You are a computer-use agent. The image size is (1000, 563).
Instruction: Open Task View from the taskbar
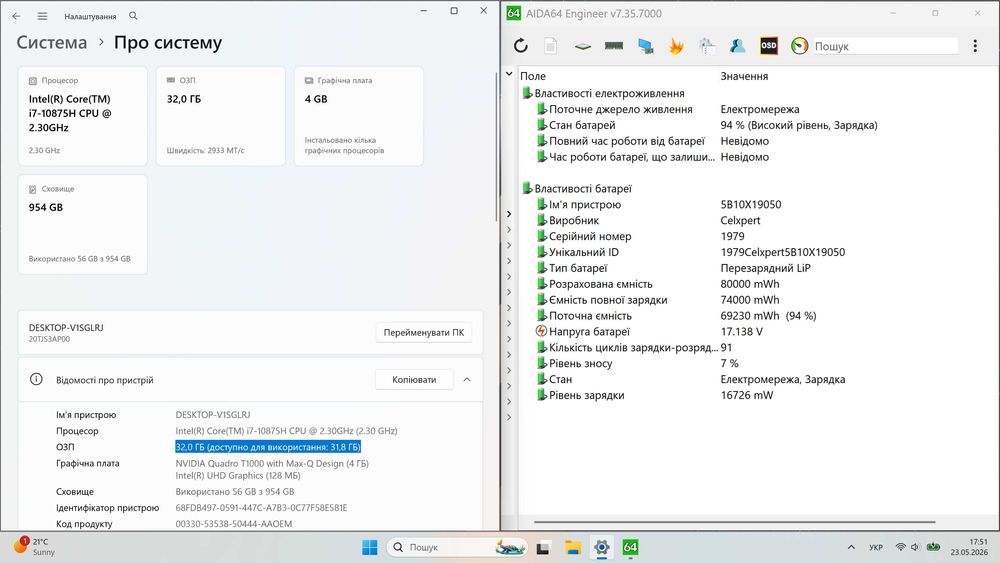[543, 547]
